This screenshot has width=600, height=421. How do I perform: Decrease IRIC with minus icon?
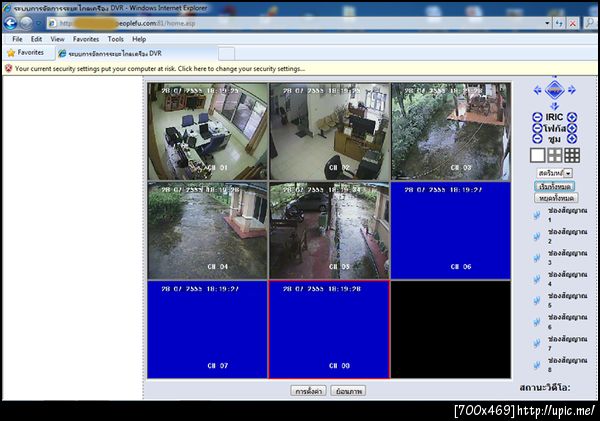tap(537, 117)
